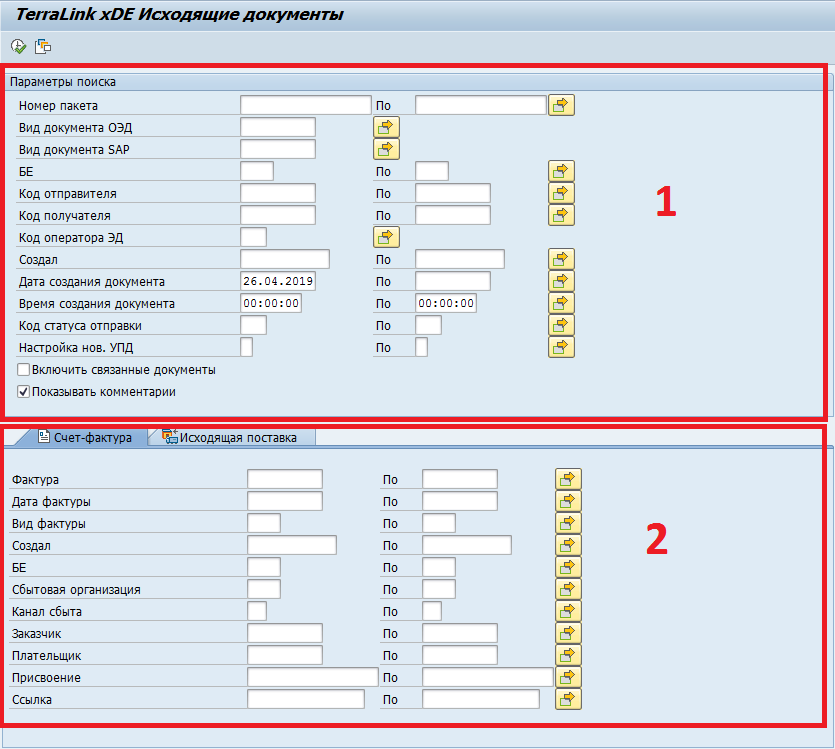Click the Дата создания документа from field

pos(278,281)
